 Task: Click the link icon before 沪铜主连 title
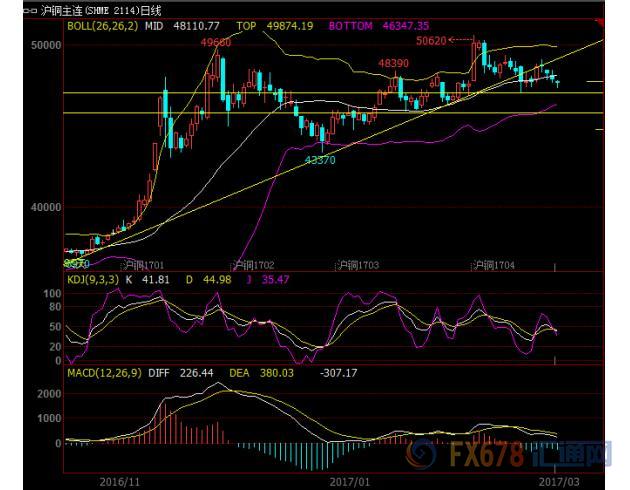click(x=30, y=11)
